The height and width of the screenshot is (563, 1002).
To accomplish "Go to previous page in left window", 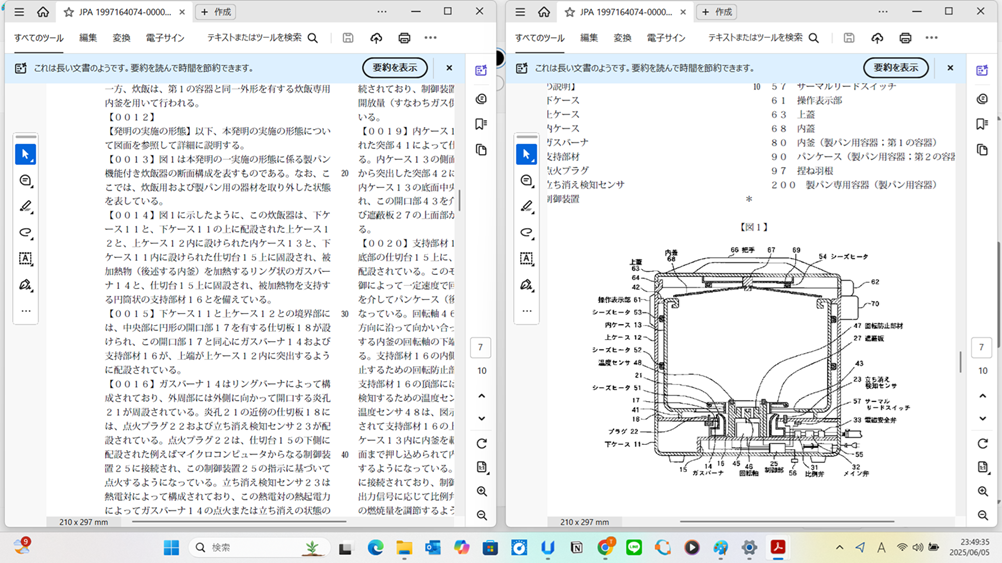I will click(482, 396).
